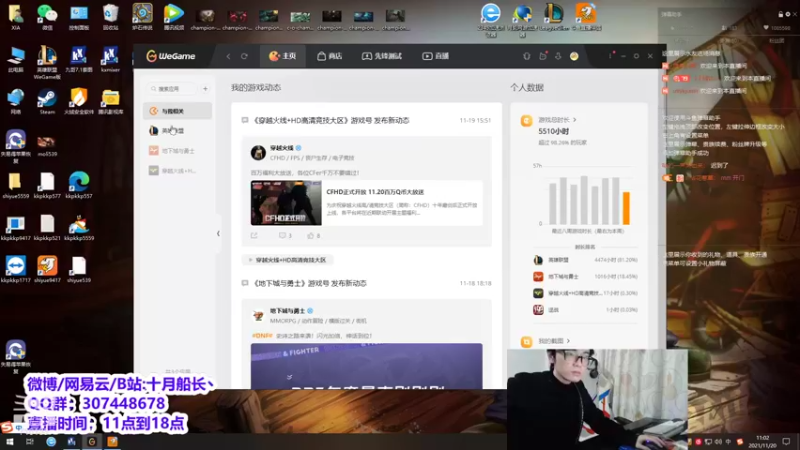Screen dimensions: 800x450
Task: Select 英雄联盟 in the WeGame sidebar
Action: [178, 131]
